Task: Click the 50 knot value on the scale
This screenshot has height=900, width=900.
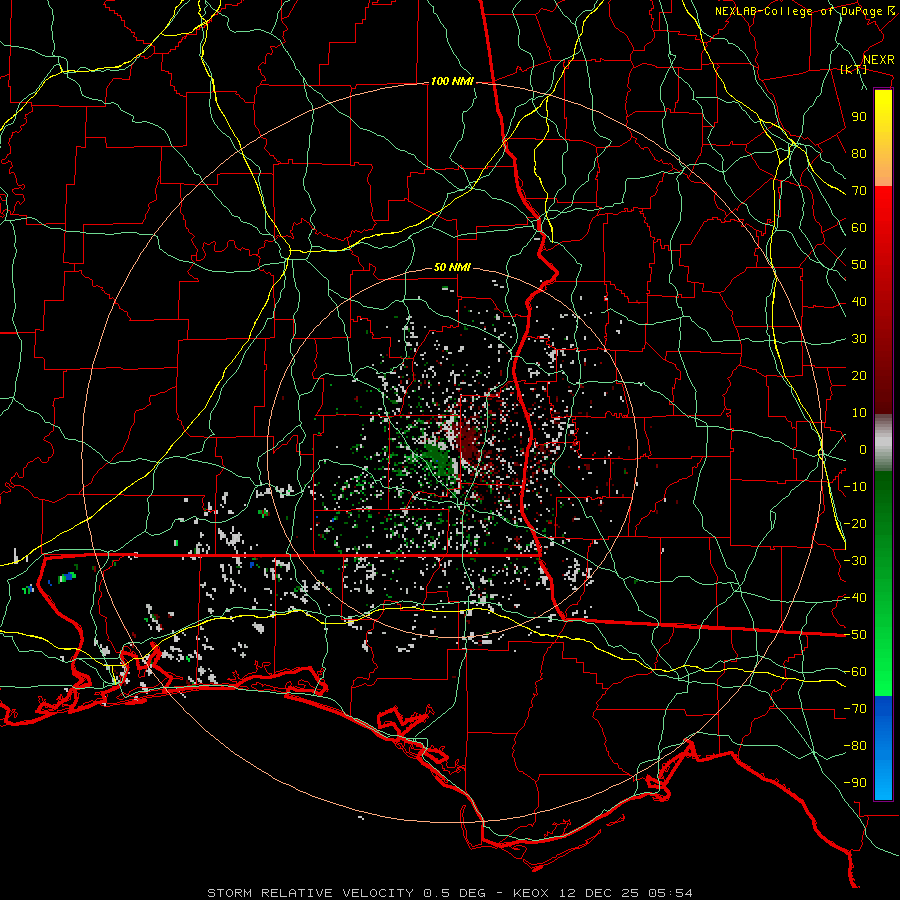Action: [x=859, y=265]
